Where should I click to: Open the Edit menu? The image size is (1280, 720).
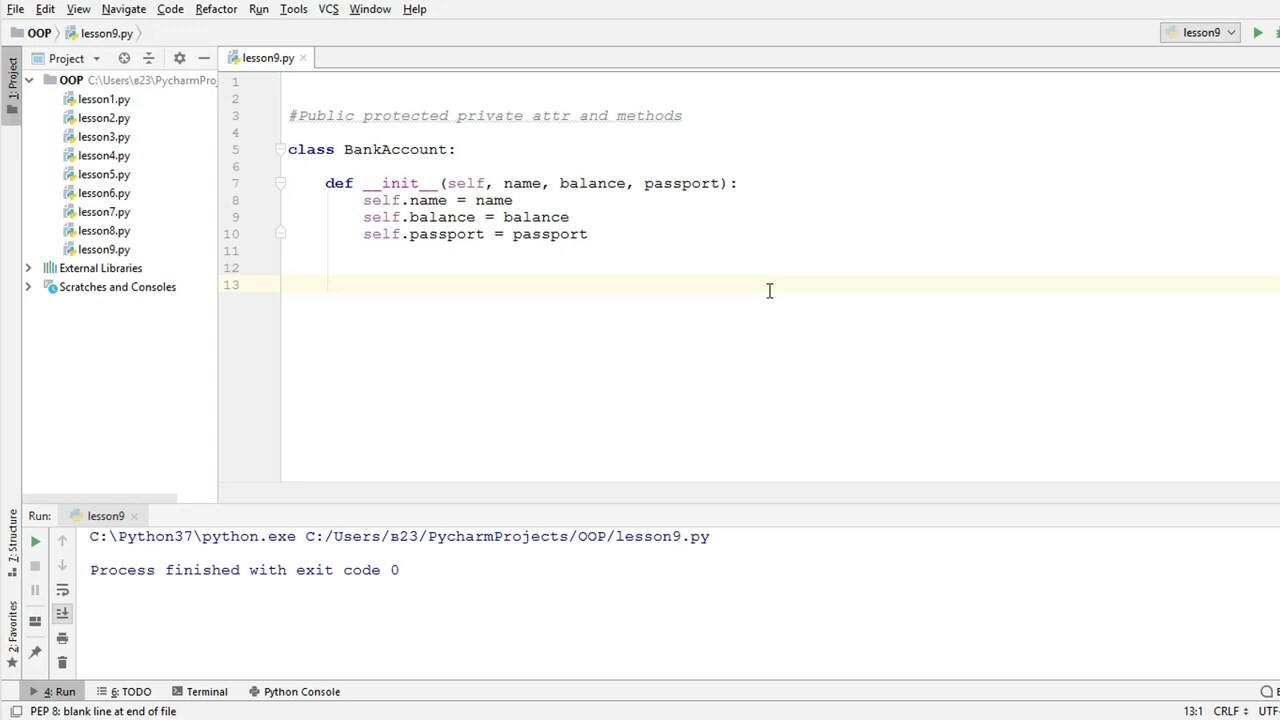45,9
